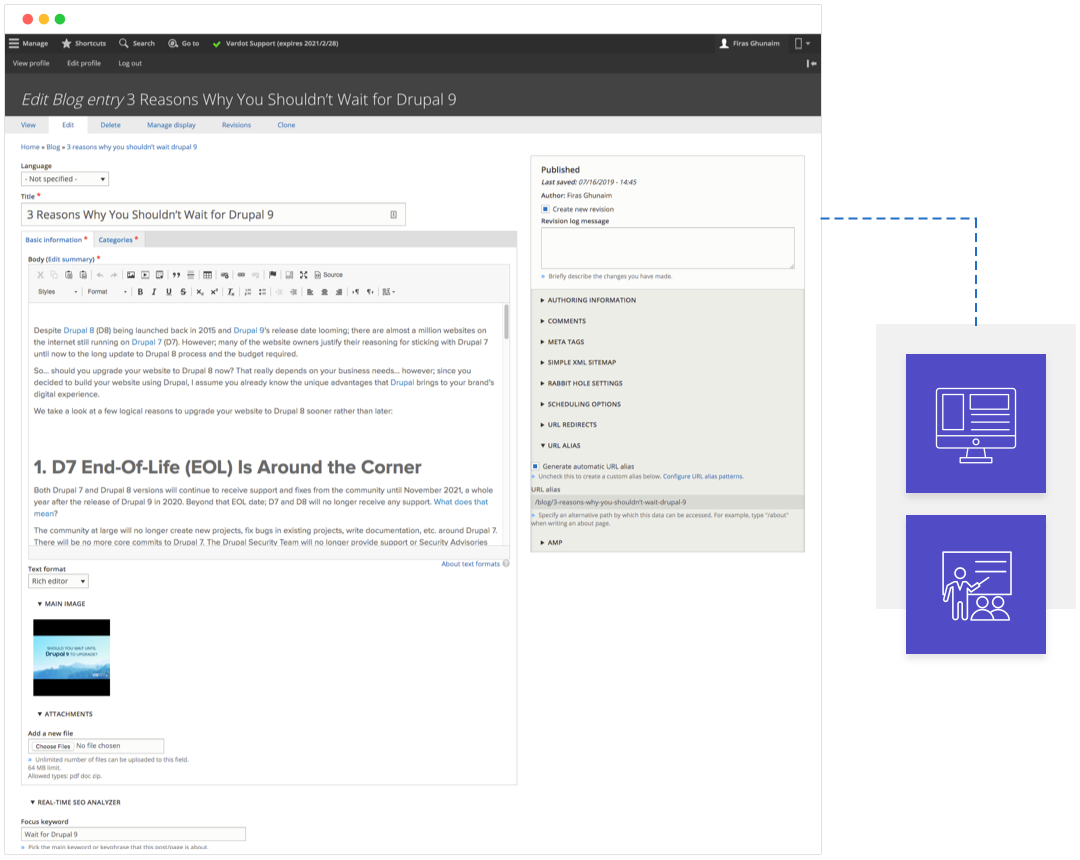1080x860 pixels.
Task: Insert an image with the image icon
Action: pos(131,275)
